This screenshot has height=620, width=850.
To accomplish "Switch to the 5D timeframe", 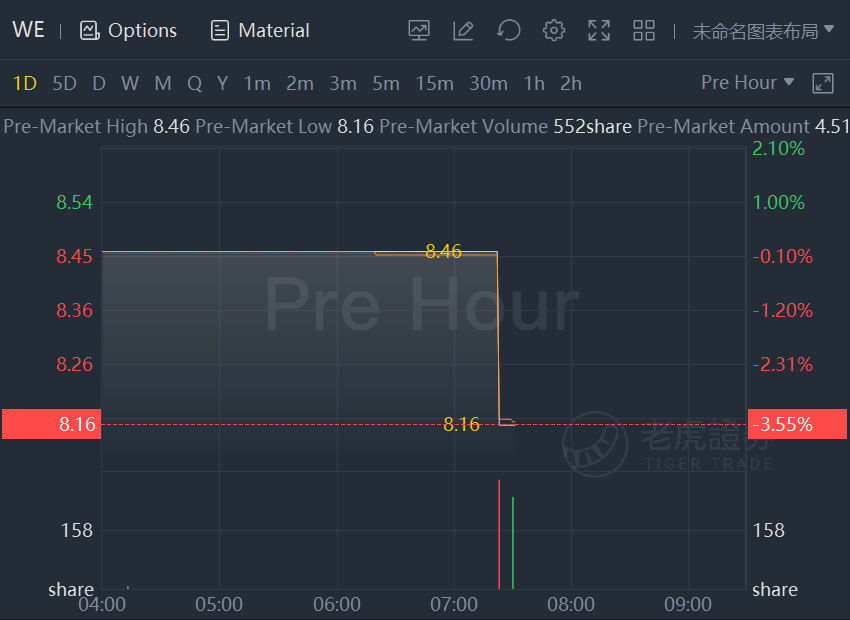I will point(65,83).
